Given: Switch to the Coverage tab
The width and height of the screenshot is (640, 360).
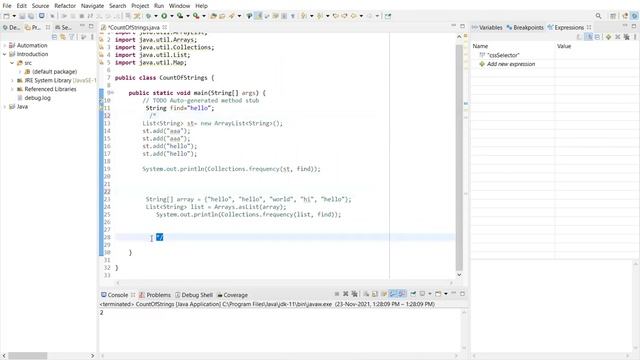Looking at the screenshot, I should (232, 295).
